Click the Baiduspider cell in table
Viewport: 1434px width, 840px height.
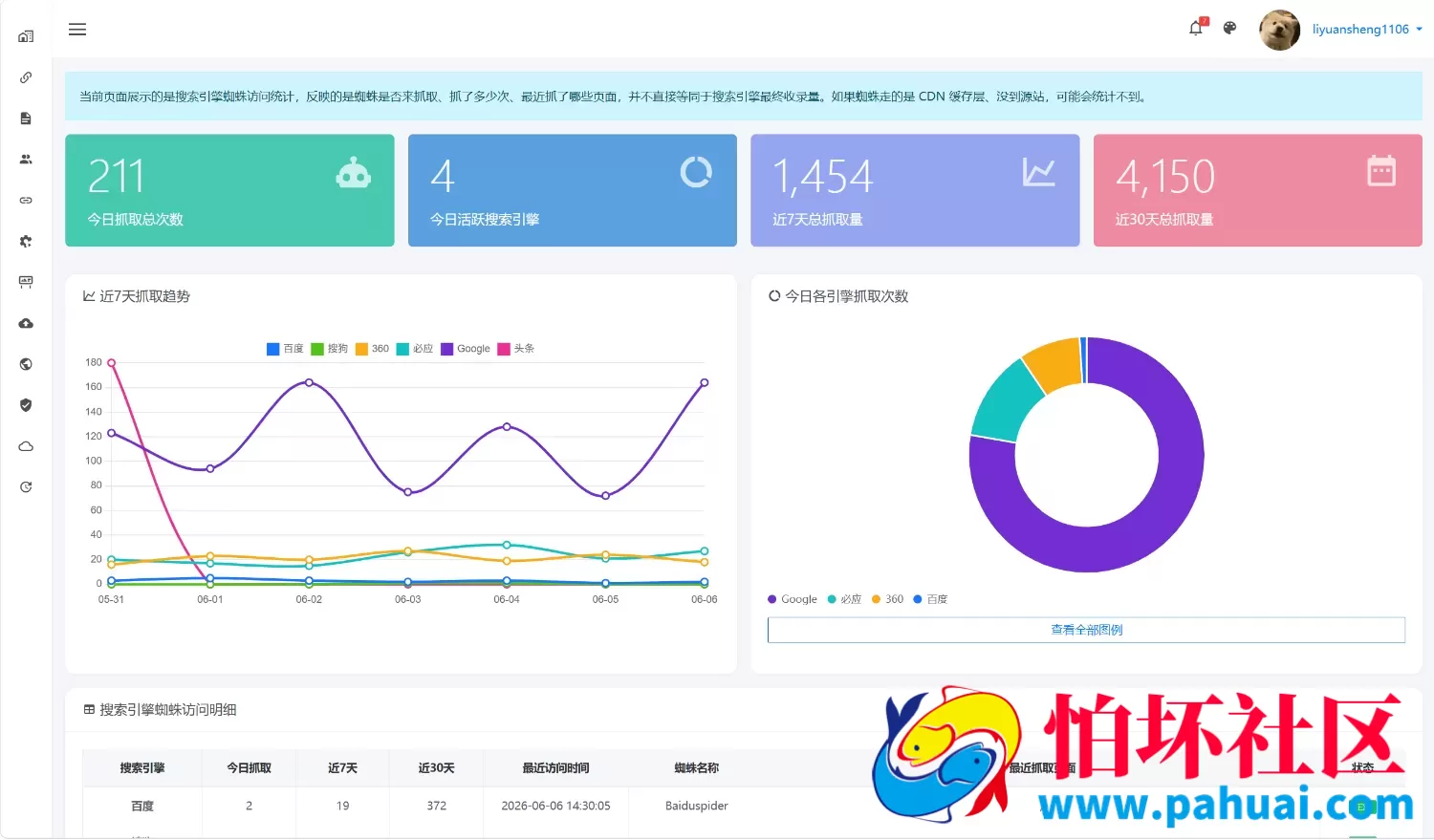(697, 807)
